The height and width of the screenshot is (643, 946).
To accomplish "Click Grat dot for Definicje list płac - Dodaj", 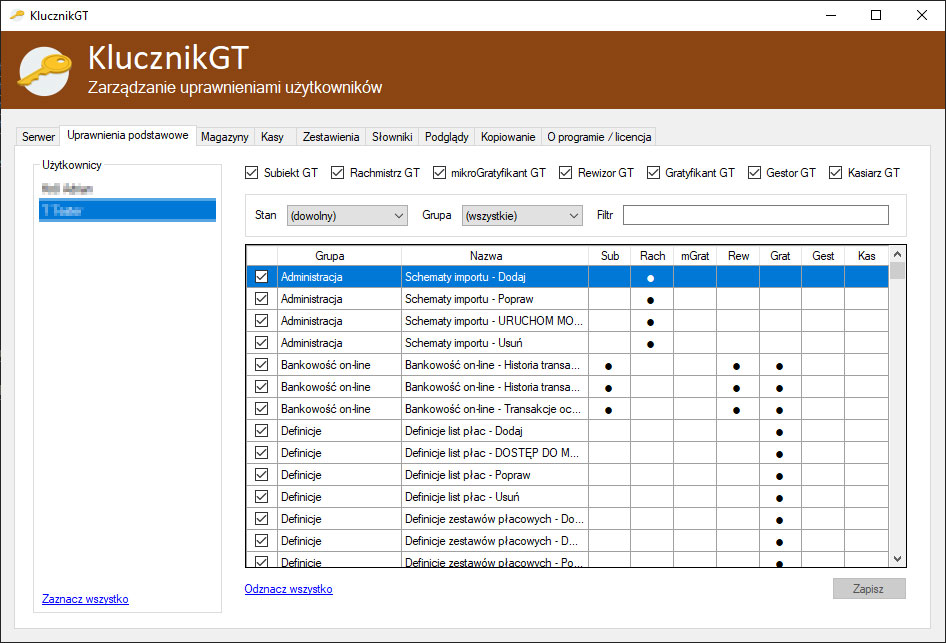I will 779,432.
